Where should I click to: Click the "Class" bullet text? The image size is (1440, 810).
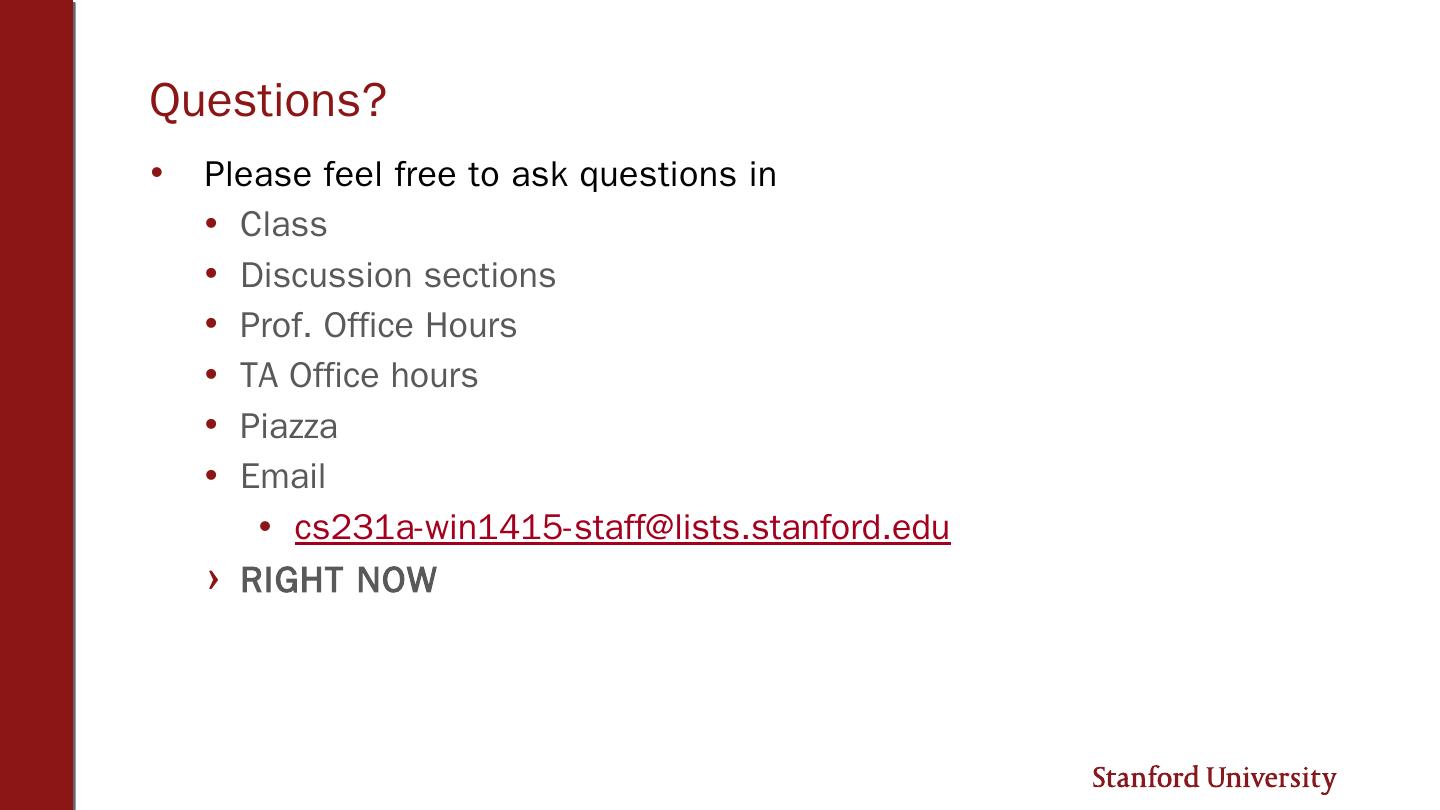coord(283,225)
